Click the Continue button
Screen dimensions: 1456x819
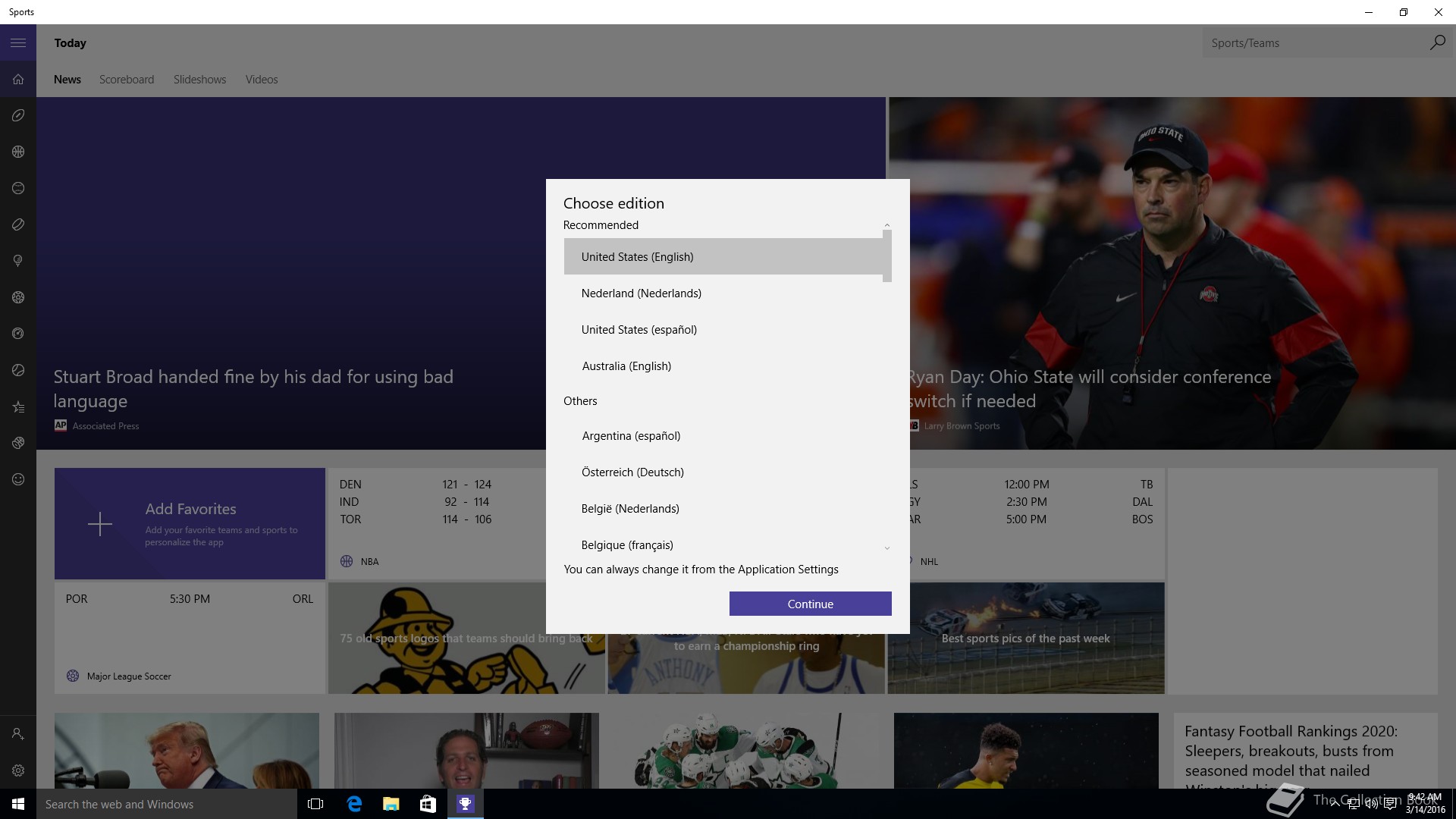click(x=810, y=604)
